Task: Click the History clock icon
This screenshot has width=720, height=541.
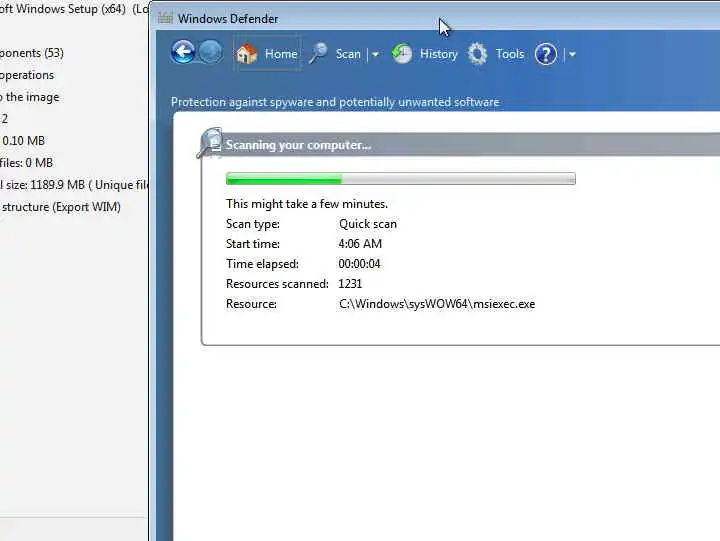Action: [x=402, y=54]
